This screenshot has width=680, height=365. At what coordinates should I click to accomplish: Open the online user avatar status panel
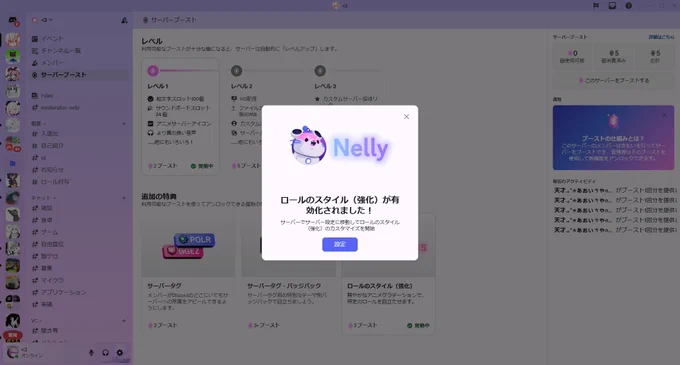pyautogui.click(x=13, y=352)
